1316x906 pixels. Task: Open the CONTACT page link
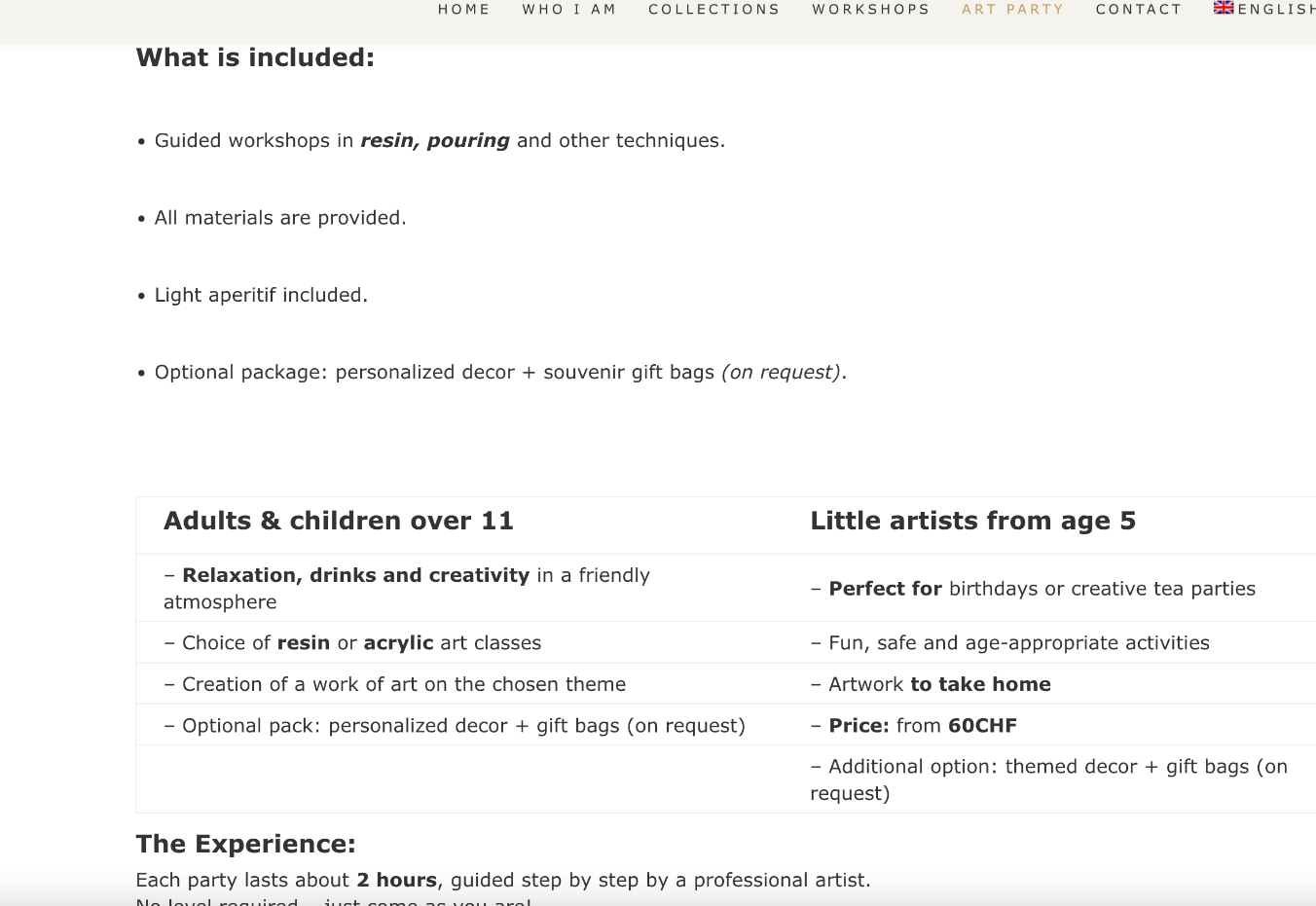[x=1139, y=10]
